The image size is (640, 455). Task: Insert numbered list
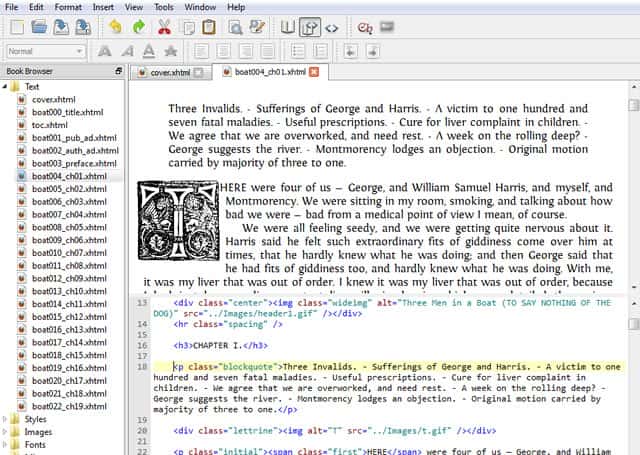click(320, 51)
